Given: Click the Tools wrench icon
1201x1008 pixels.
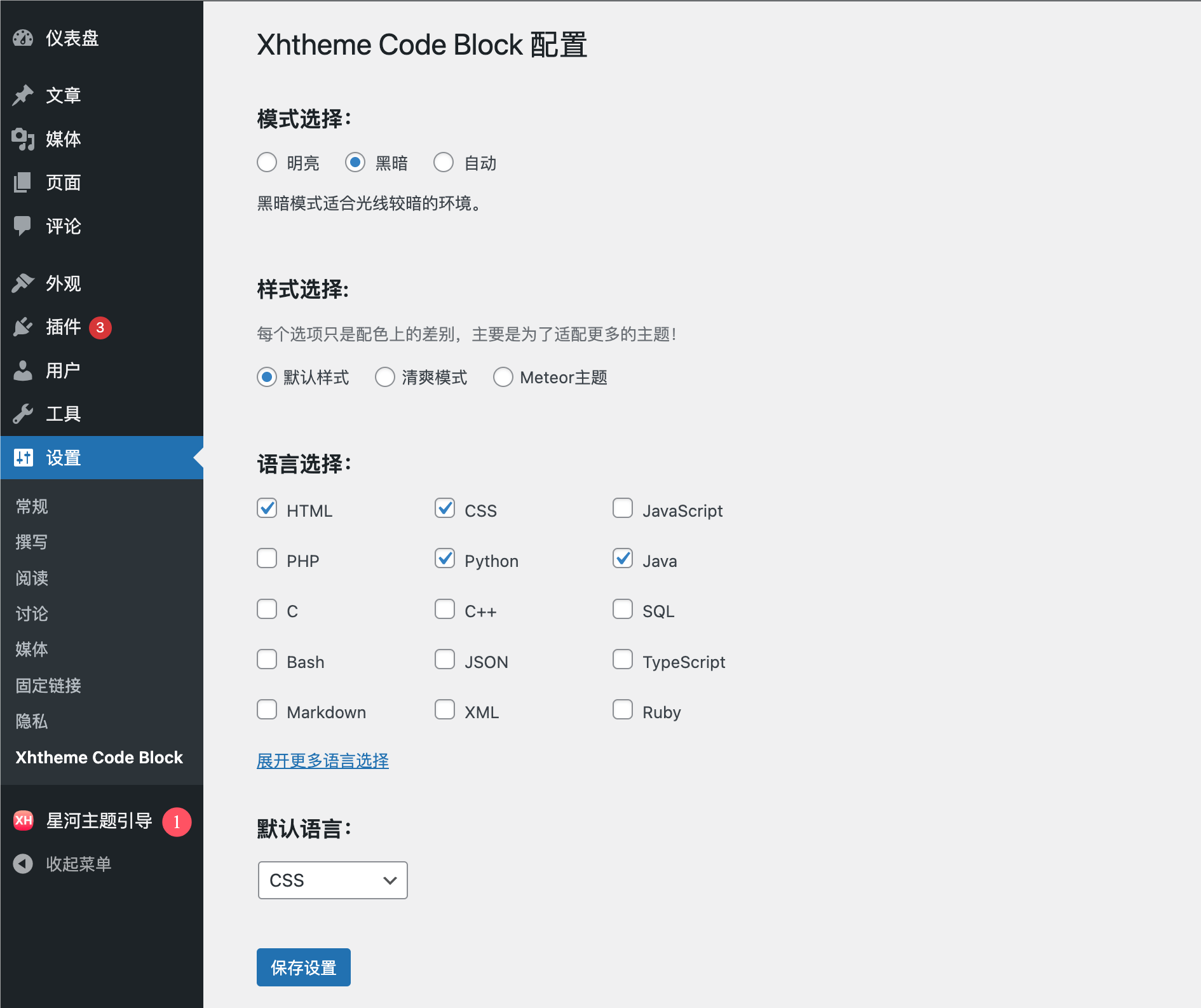Looking at the screenshot, I should [x=23, y=414].
